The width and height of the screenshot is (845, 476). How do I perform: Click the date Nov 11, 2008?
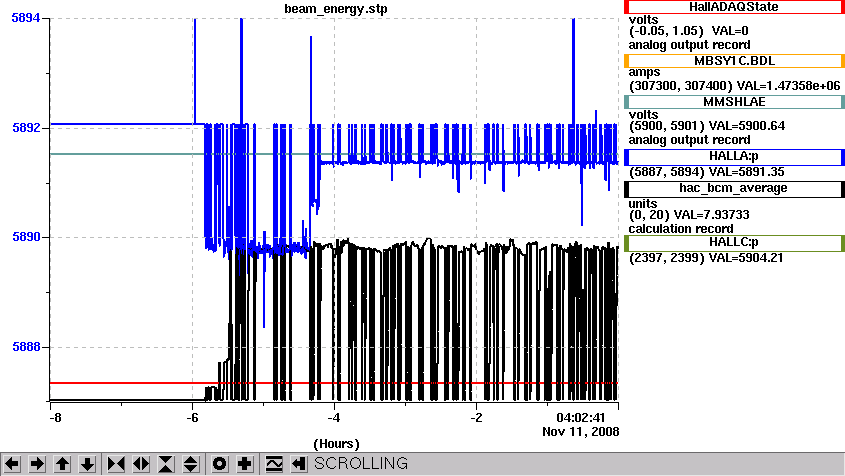[x=580, y=432]
